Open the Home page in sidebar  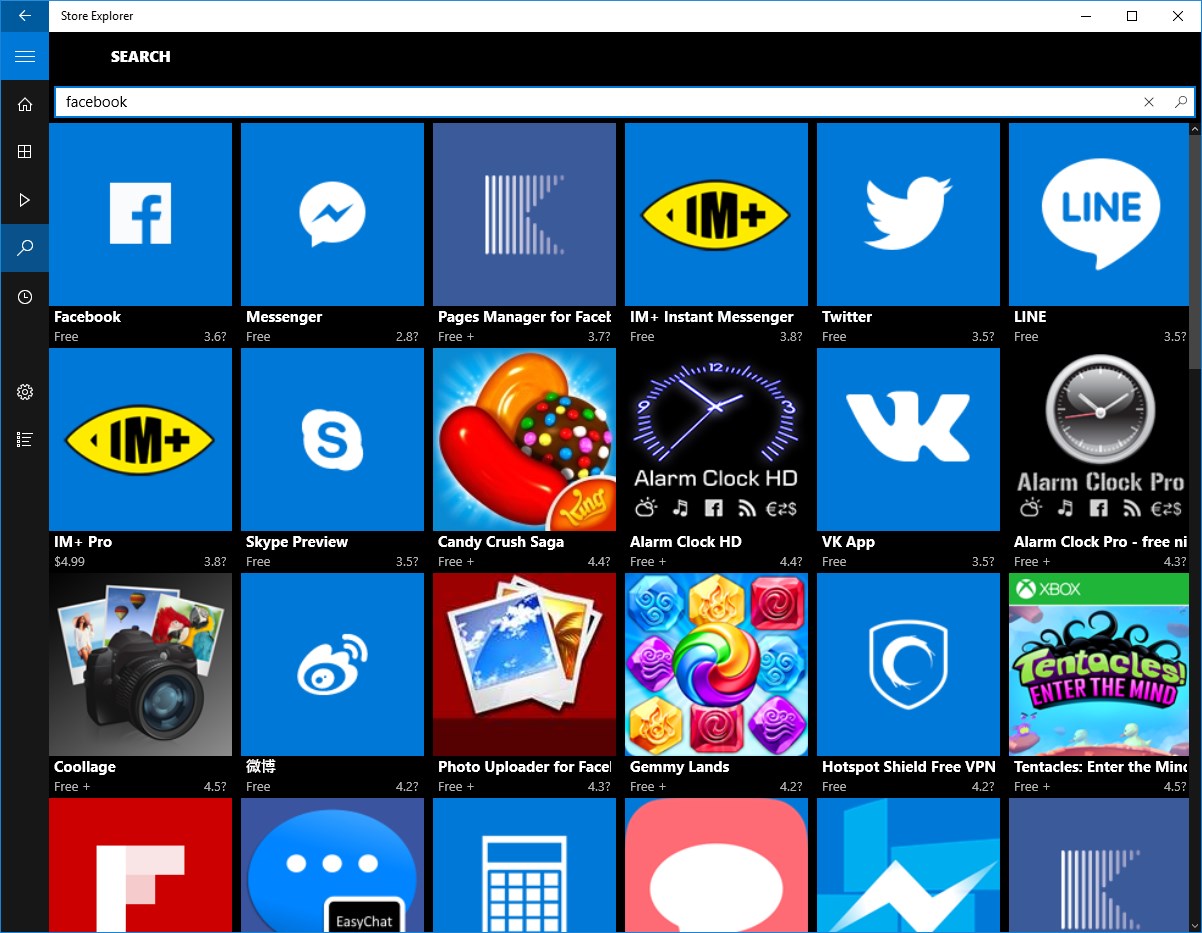(x=25, y=104)
